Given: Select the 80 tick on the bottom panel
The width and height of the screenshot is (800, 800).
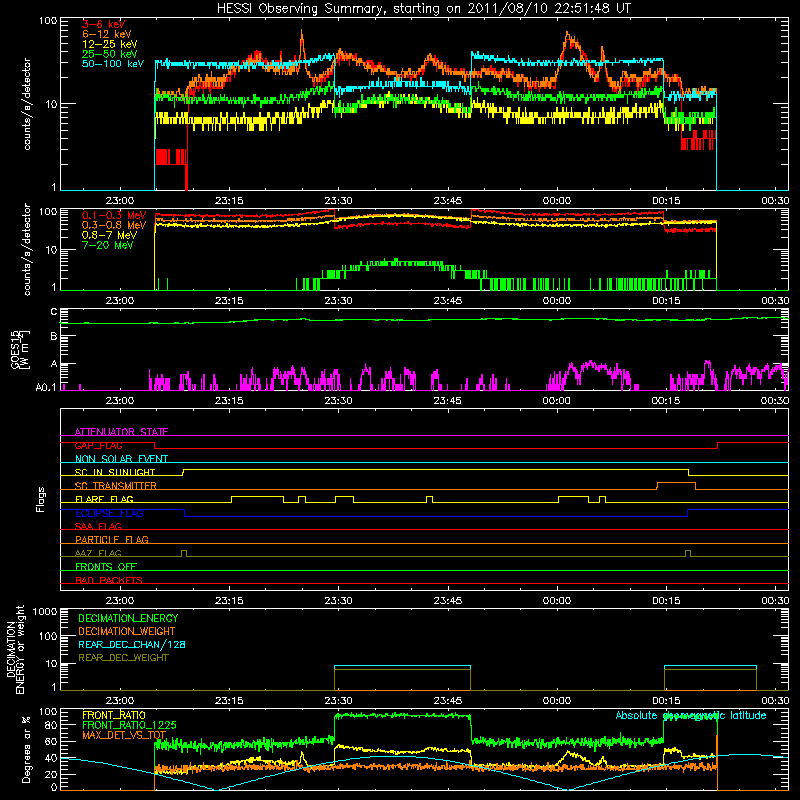Looking at the screenshot, I should click(x=51, y=725).
